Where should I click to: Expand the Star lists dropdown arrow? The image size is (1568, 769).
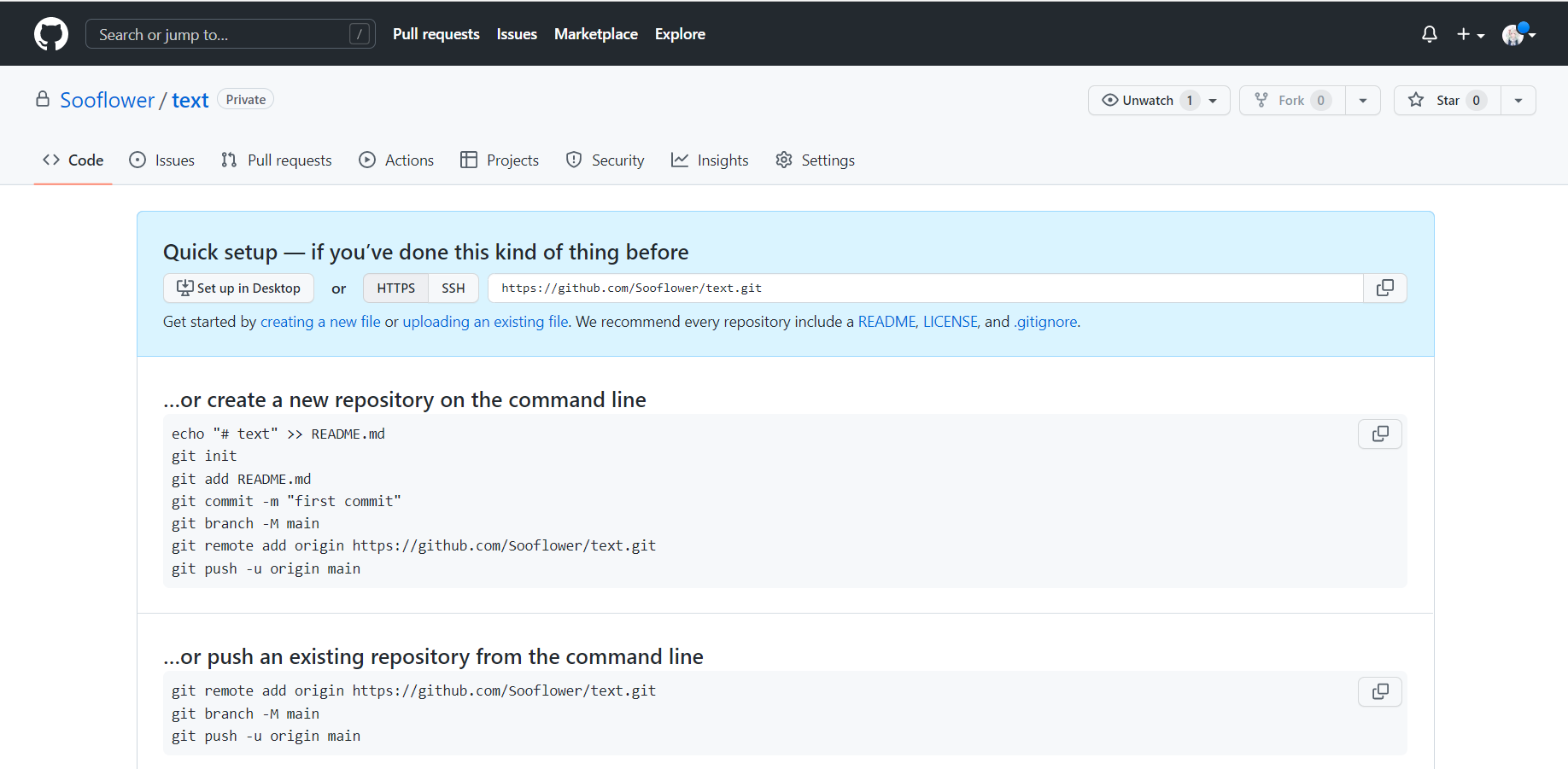[1518, 101]
